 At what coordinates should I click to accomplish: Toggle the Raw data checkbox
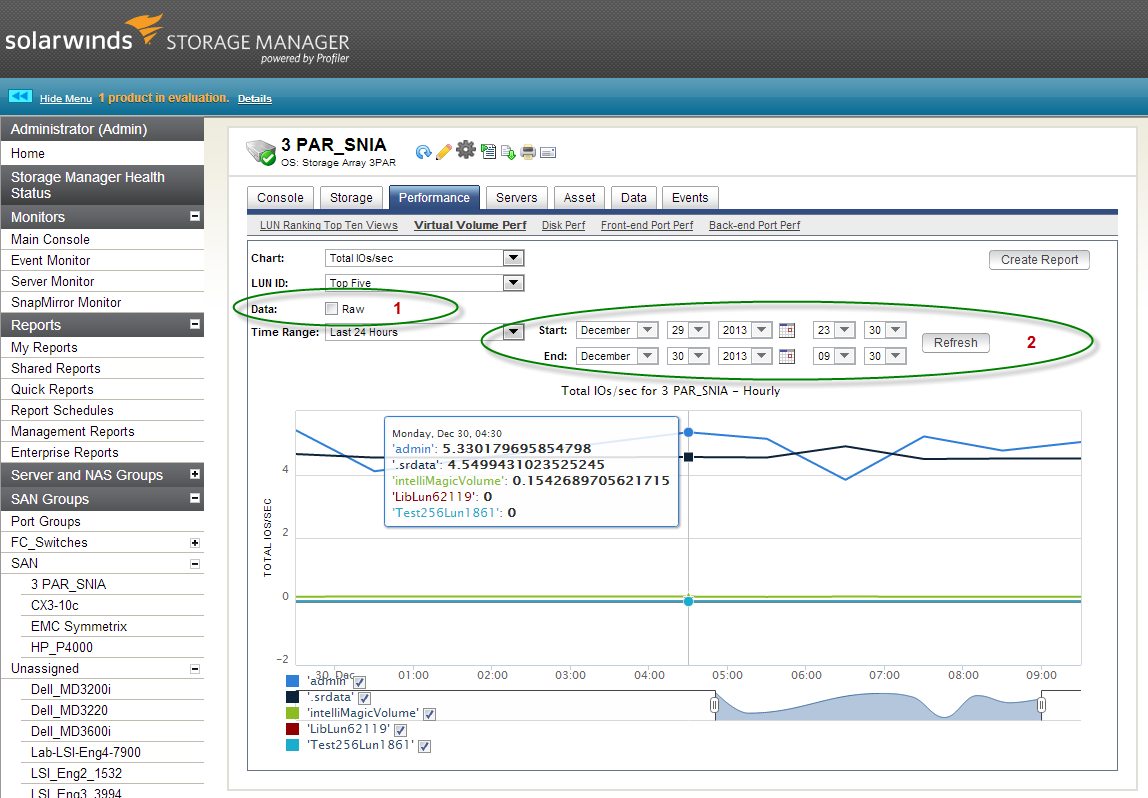click(332, 309)
